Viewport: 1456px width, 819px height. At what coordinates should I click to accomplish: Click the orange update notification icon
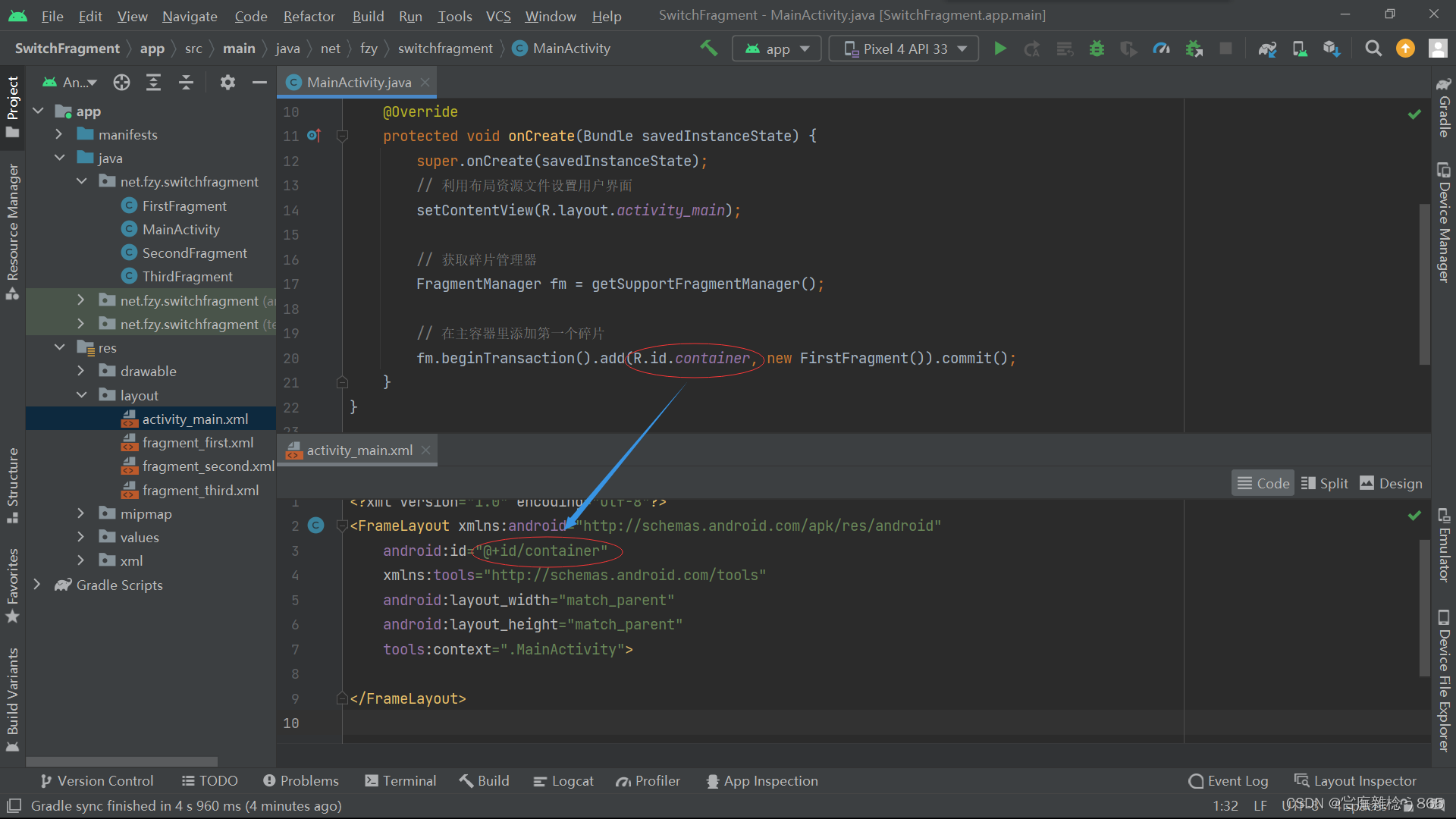coord(1405,49)
